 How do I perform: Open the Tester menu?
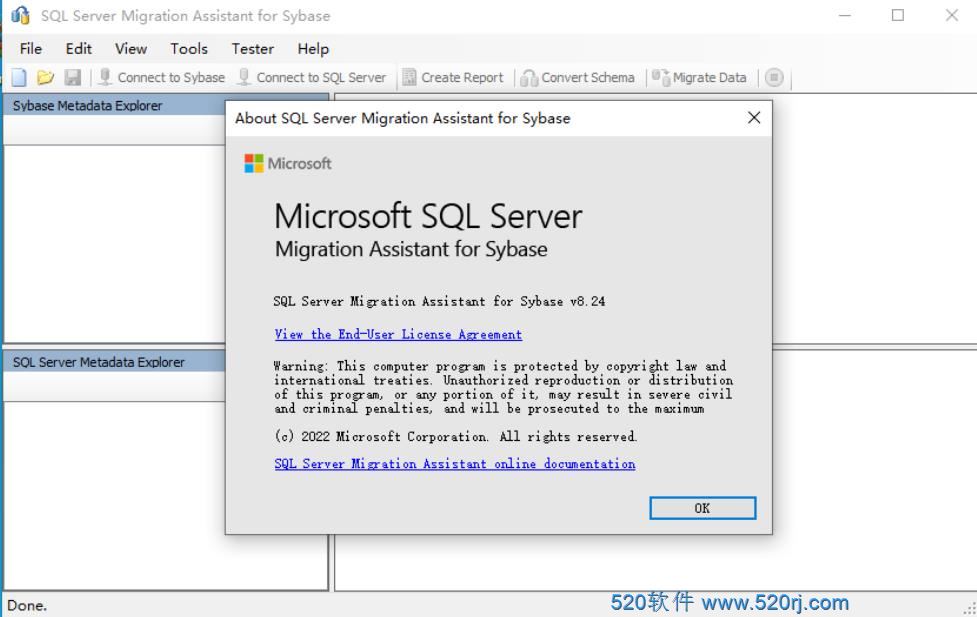click(x=252, y=49)
